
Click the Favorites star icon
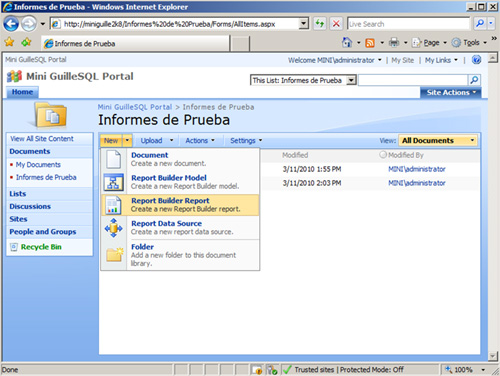coord(10,42)
